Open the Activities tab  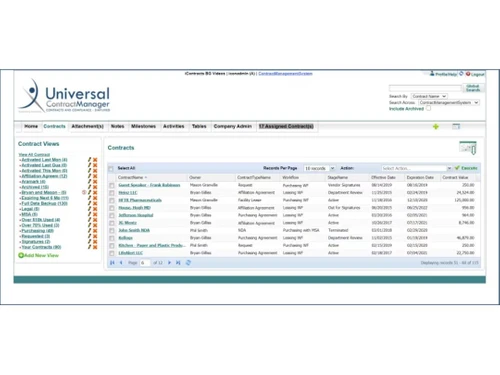click(174, 126)
